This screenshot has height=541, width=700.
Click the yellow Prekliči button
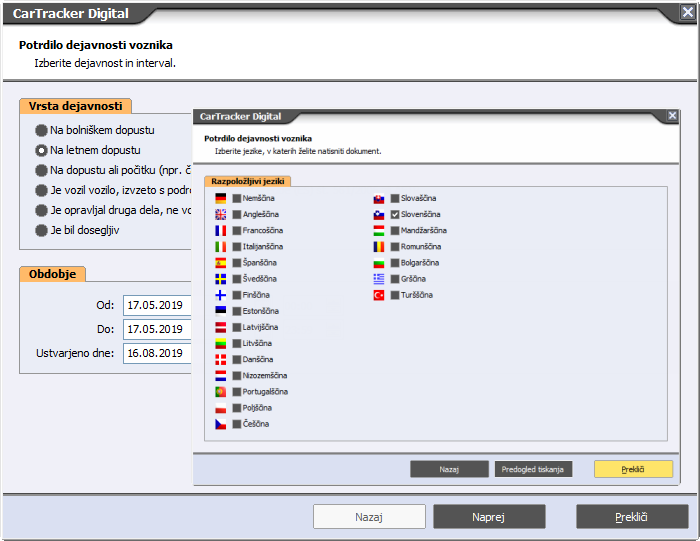(x=633, y=469)
